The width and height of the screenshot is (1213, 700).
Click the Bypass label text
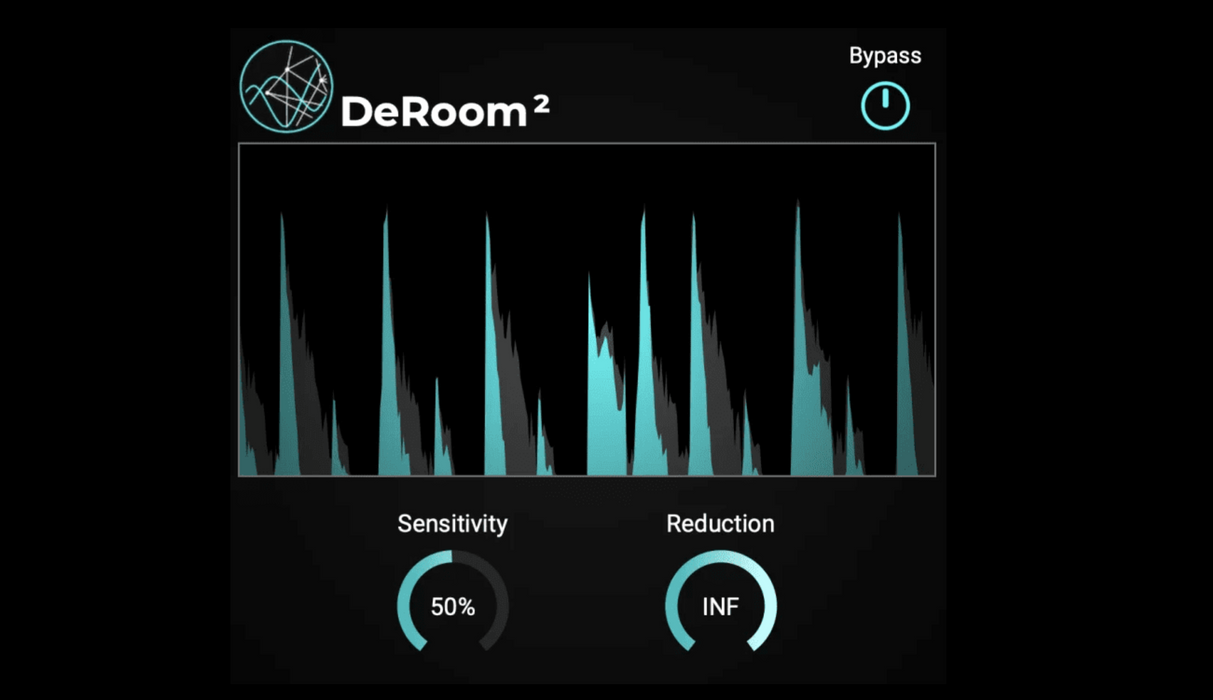pyautogui.click(x=885, y=57)
